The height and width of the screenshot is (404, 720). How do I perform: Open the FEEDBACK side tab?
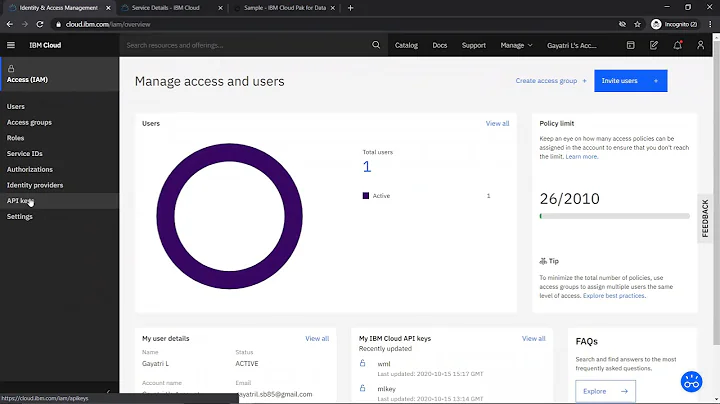(705, 219)
